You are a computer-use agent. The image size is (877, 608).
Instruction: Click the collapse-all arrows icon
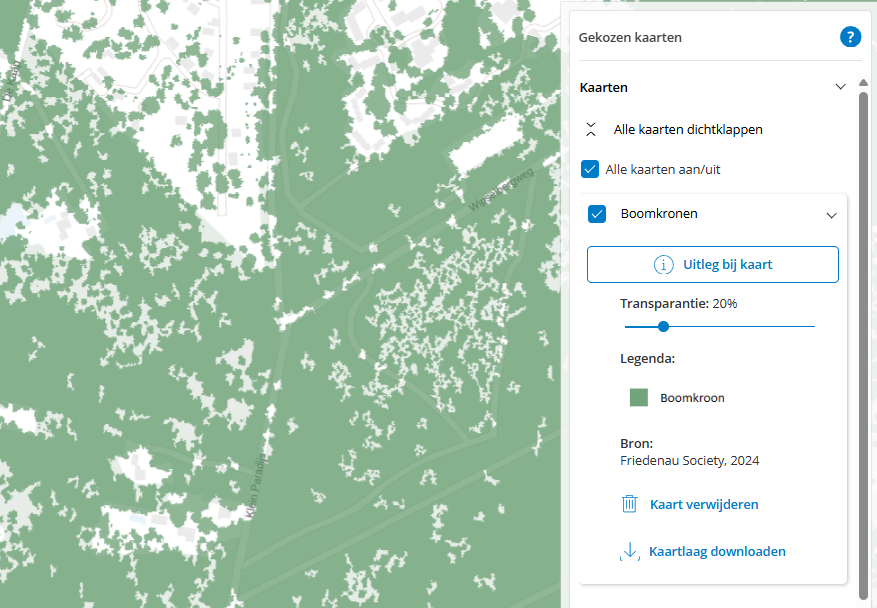pos(591,129)
